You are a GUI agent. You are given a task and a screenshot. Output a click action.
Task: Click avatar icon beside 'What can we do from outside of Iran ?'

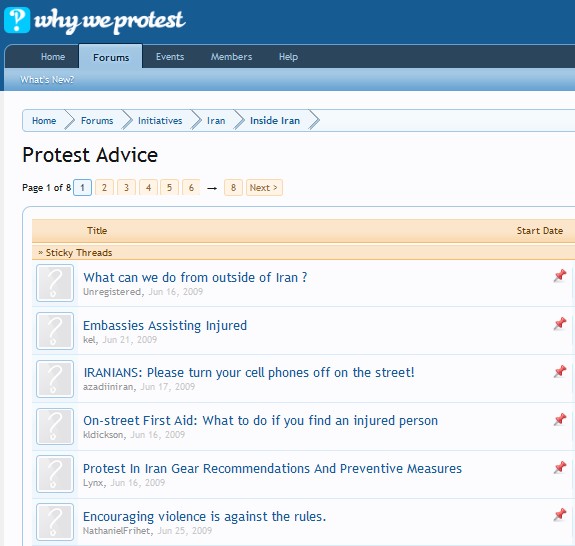click(55, 283)
